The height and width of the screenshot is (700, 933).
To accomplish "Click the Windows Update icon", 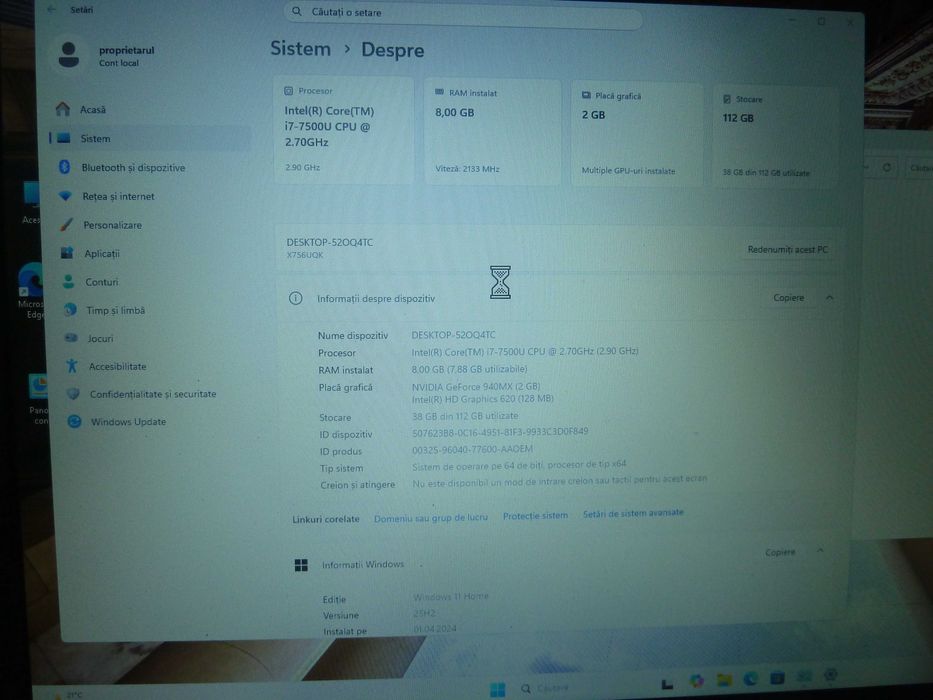I will click(x=74, y=421).
